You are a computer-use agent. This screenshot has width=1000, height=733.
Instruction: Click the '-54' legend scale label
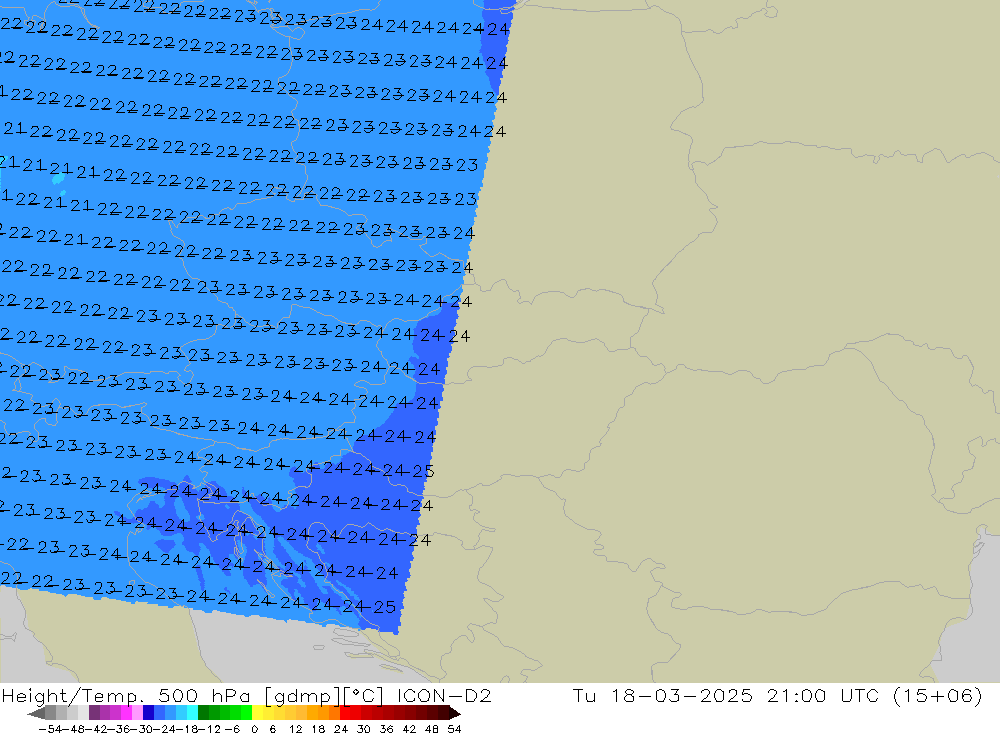50,729
